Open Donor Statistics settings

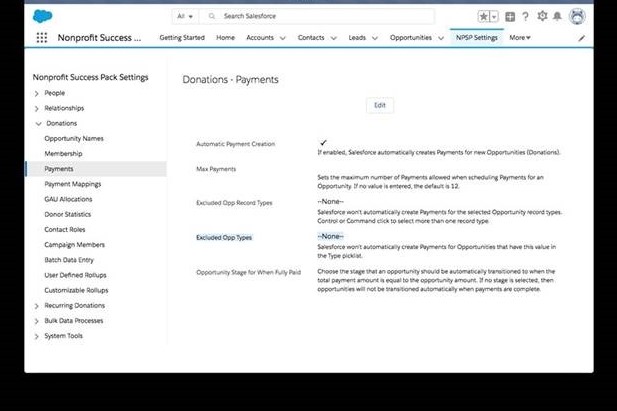pyautogui.click(x=68, y=214)
